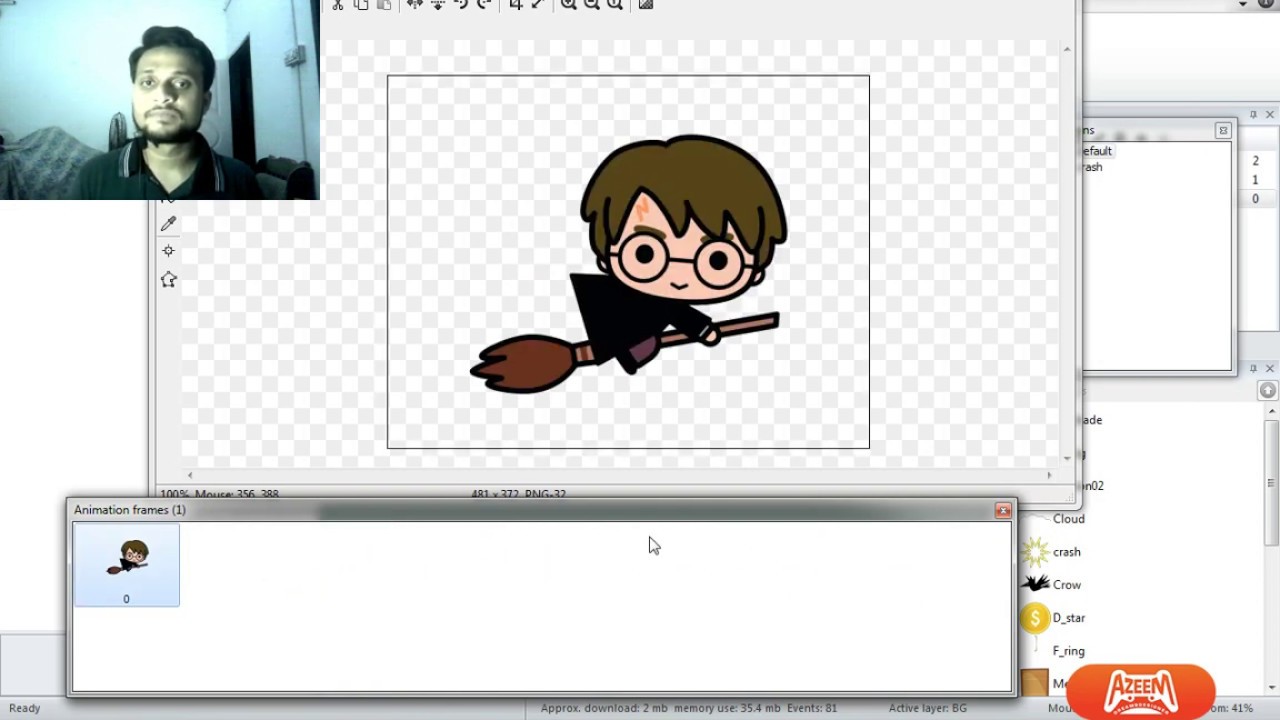Click the Events: 81 status text
The height and width of the screenshot is (720, 1280).
811,708
